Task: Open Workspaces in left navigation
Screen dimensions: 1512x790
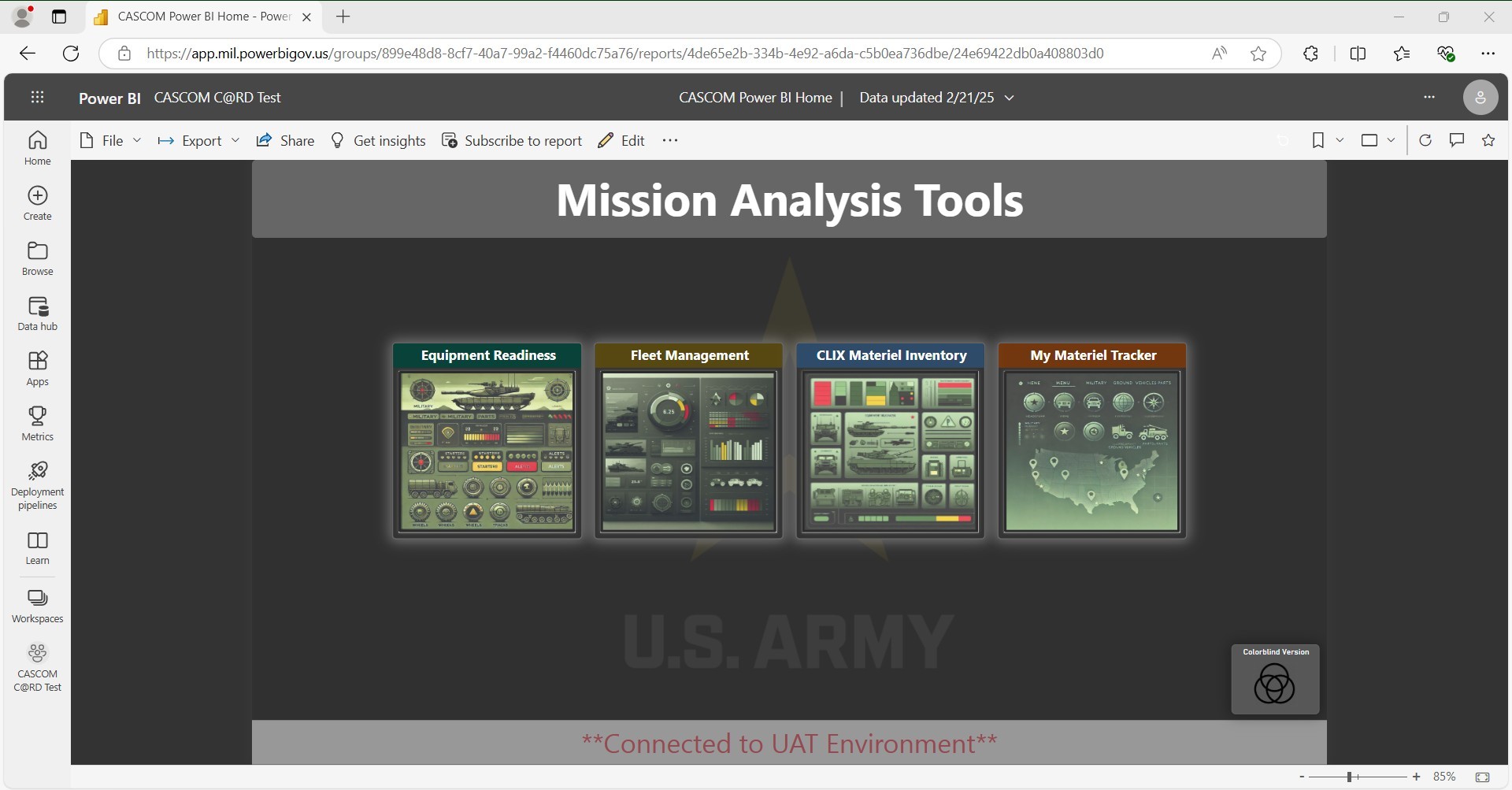Action: pos(37,606)
